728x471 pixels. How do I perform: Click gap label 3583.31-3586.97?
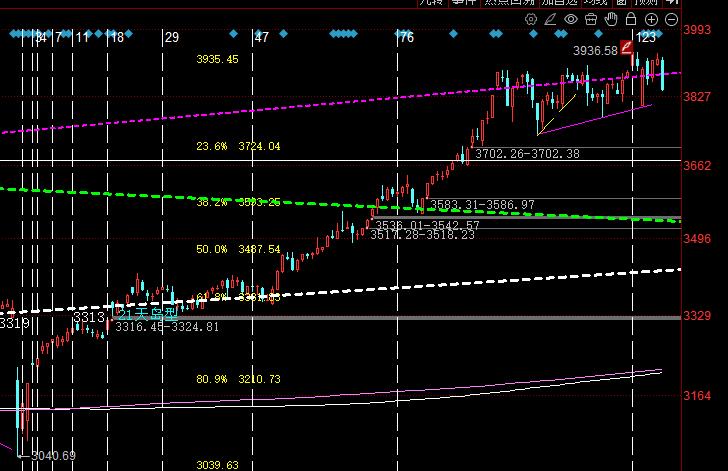pos(482,204)
